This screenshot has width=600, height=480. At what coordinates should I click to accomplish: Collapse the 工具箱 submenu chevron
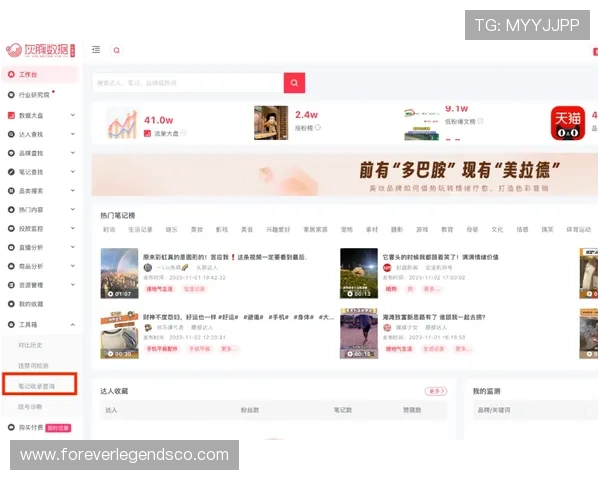click(x=73, y=325)
